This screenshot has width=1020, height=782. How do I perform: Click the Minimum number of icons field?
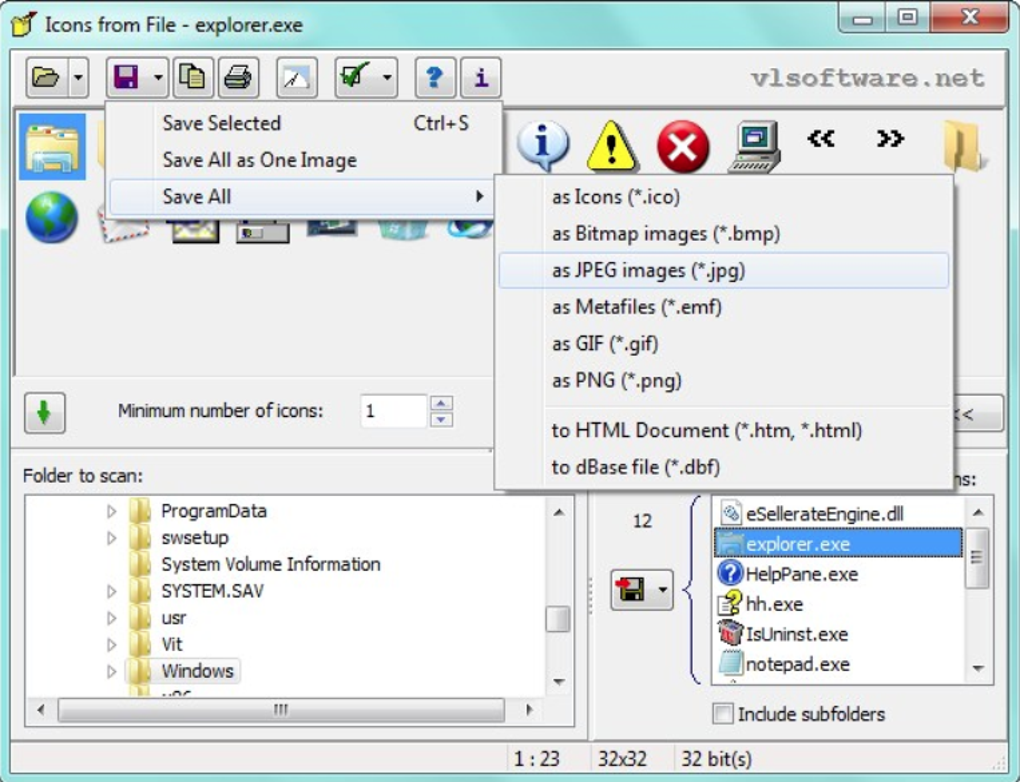click(394, 411)
